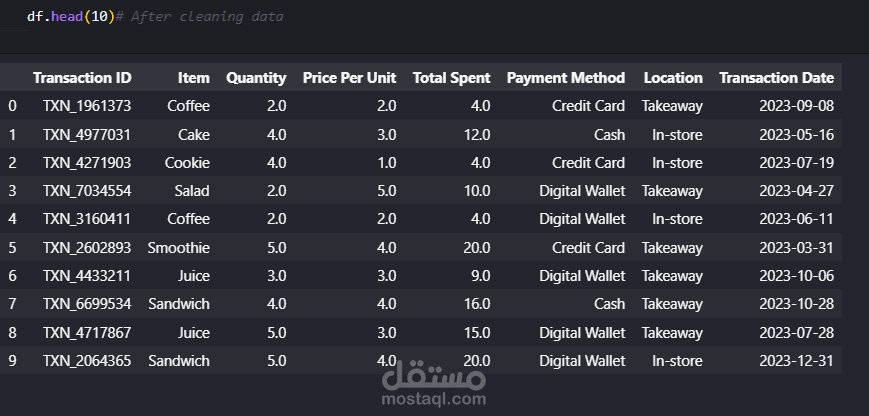Select the 2023-09-08 date cell

click(x=796, y=106)
